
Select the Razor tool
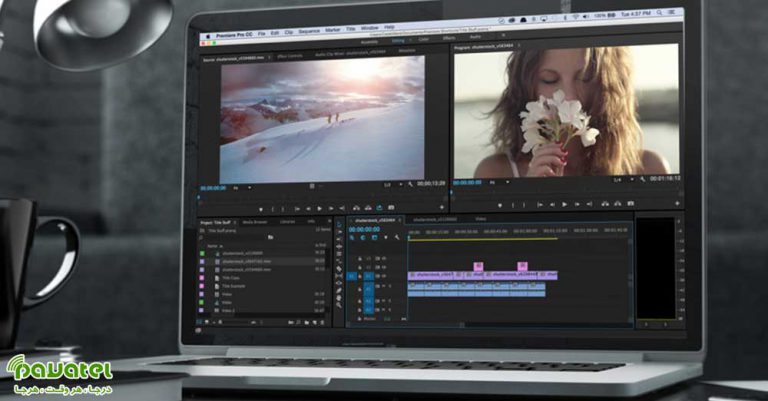[339, 268]
